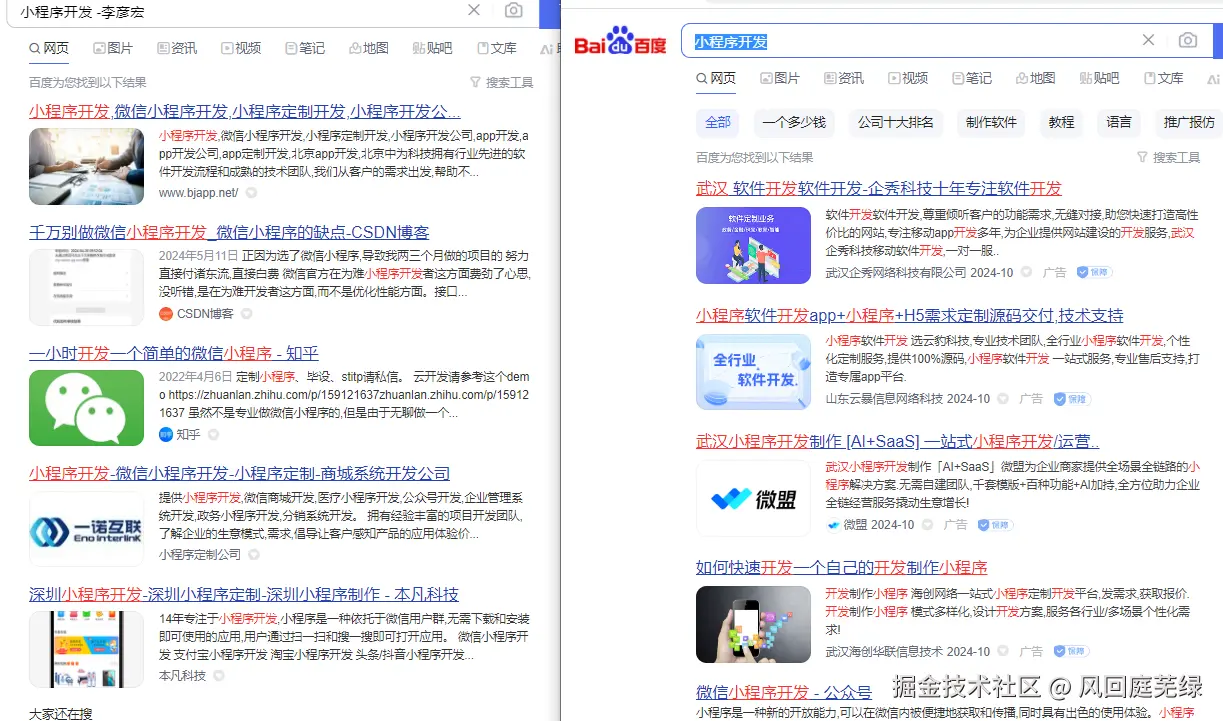Clear the right window search box text
Screen dimensions: 1223x721
pyautogui.click(x=1148, y=40)
